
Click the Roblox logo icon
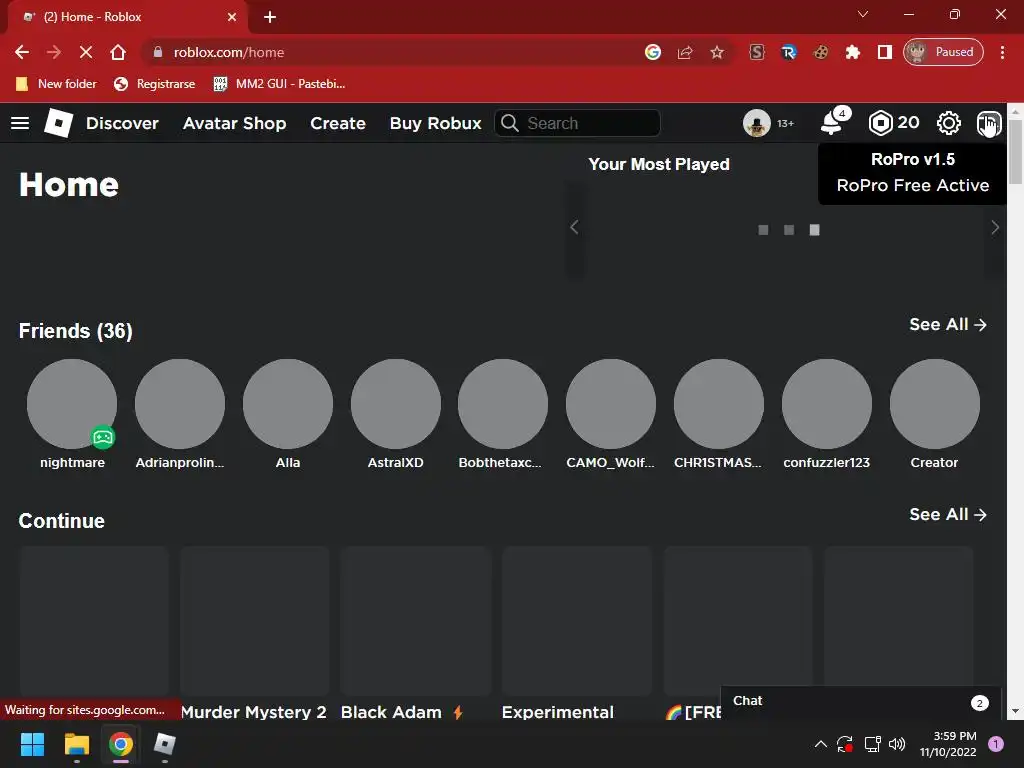pyautogui.click(x=58, y=123)
